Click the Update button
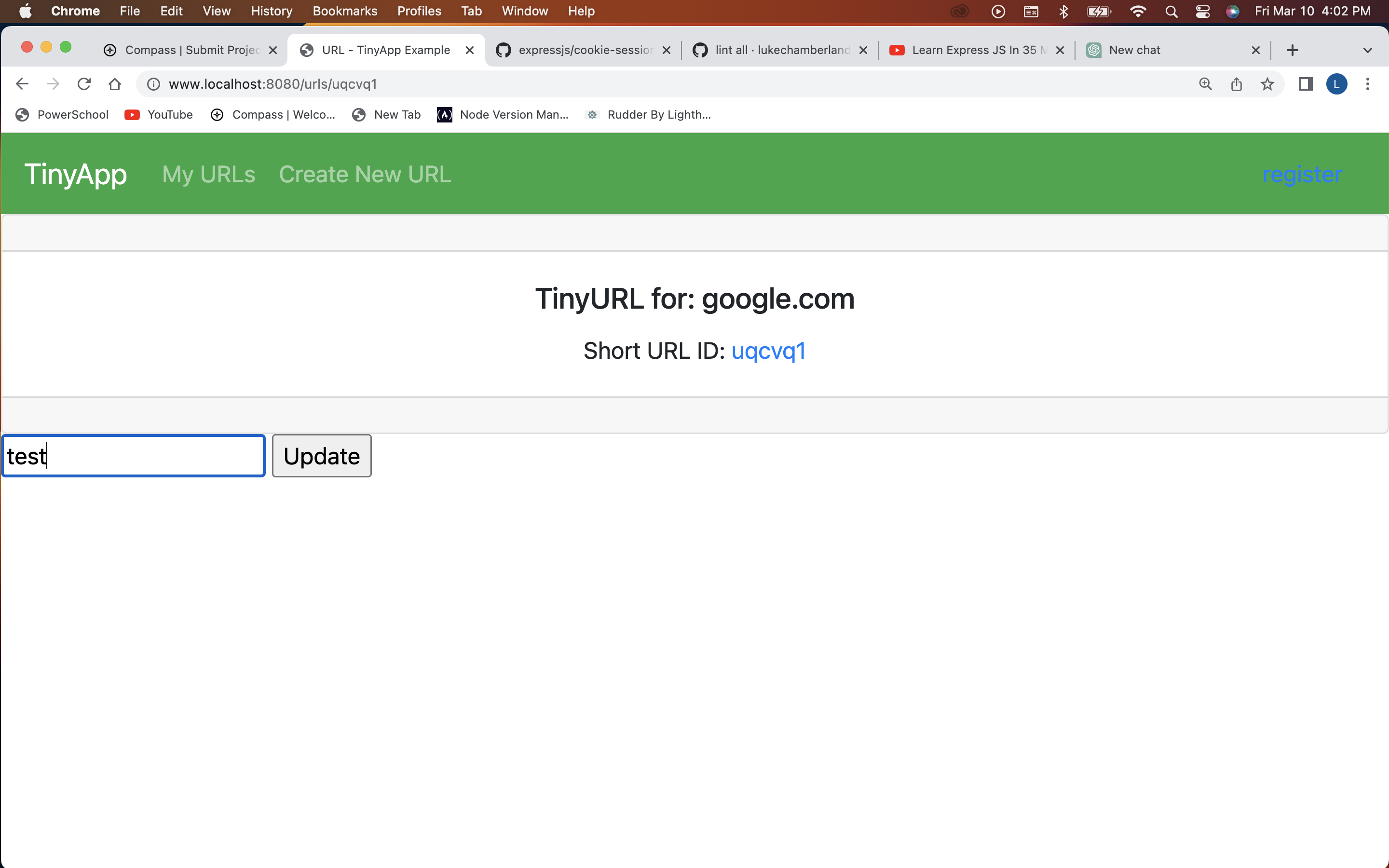The image size is (1389, 868). pos(321,455)
